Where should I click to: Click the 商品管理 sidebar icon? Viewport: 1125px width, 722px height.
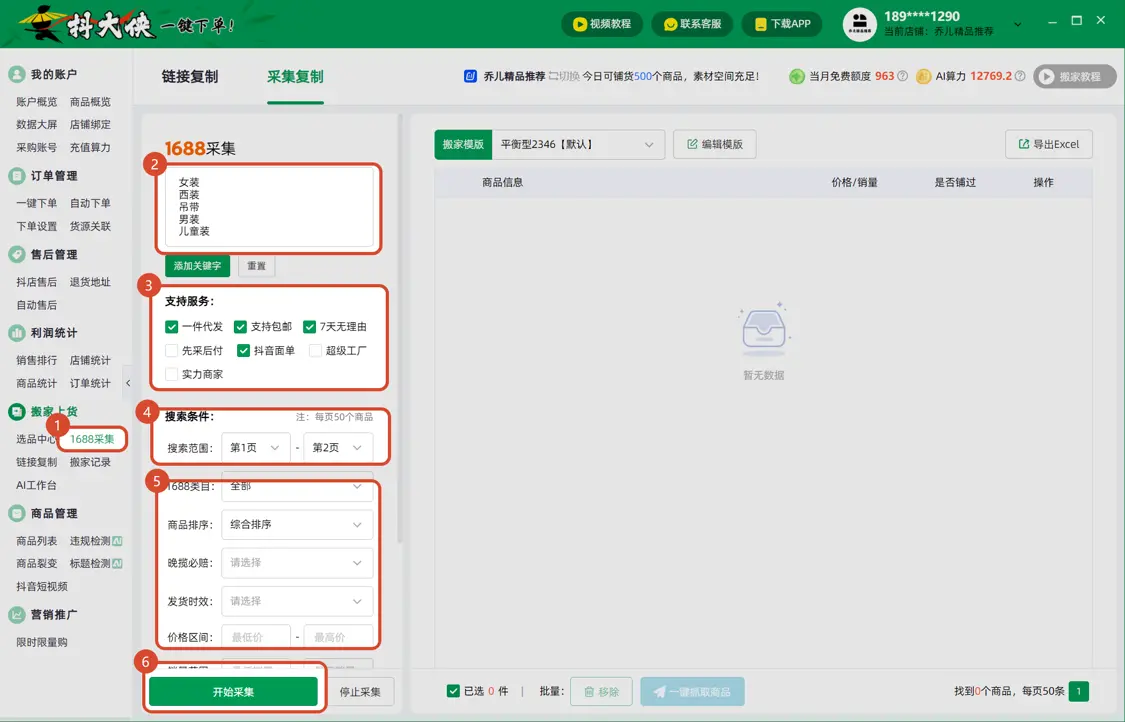point(17,513)
